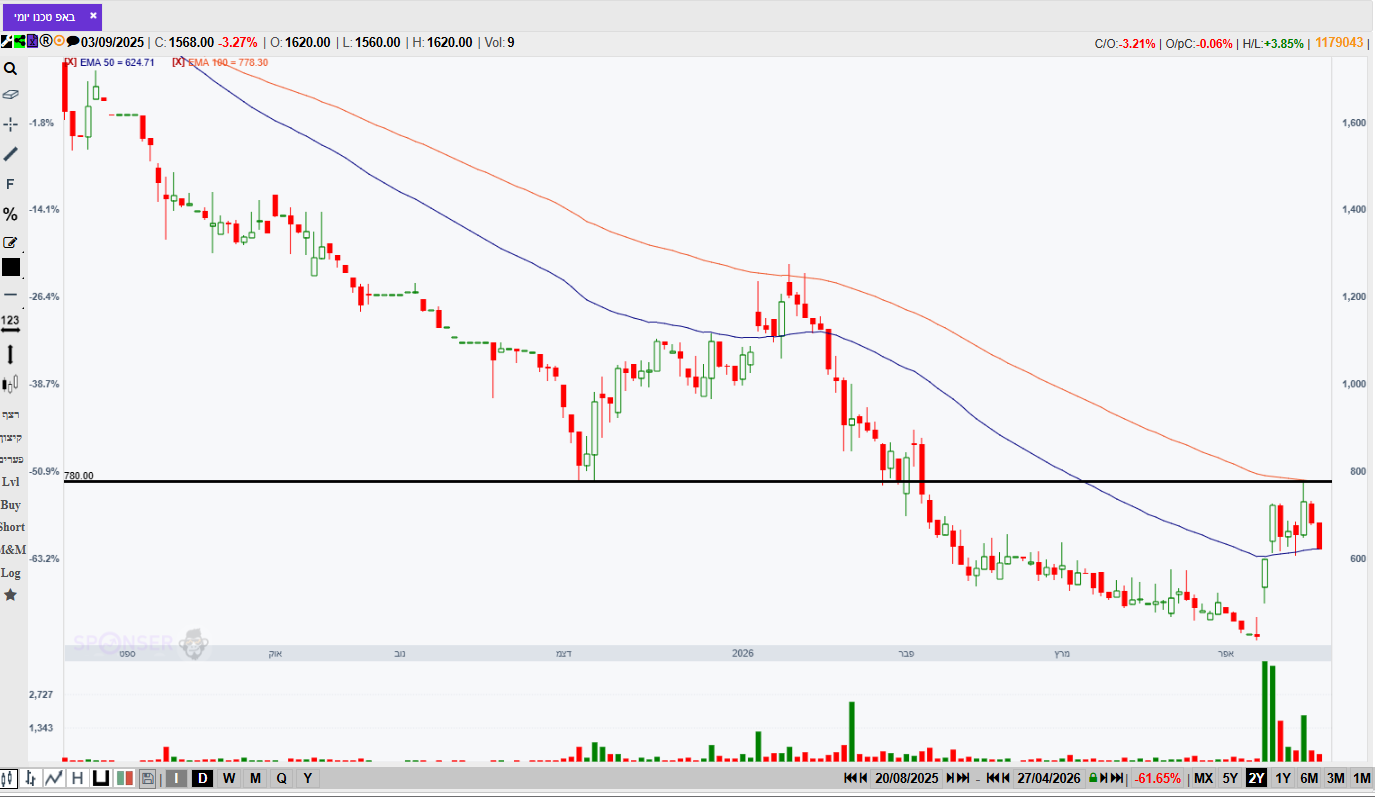
Task: Set range to 1Y
Action: 1283,778
